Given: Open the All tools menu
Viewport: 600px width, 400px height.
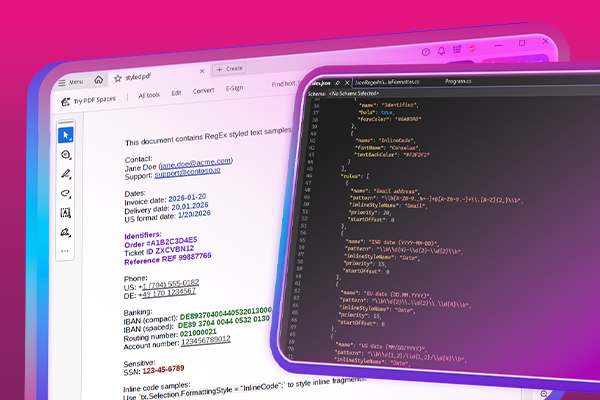Looking at the screenshot, I should point(148,94).
